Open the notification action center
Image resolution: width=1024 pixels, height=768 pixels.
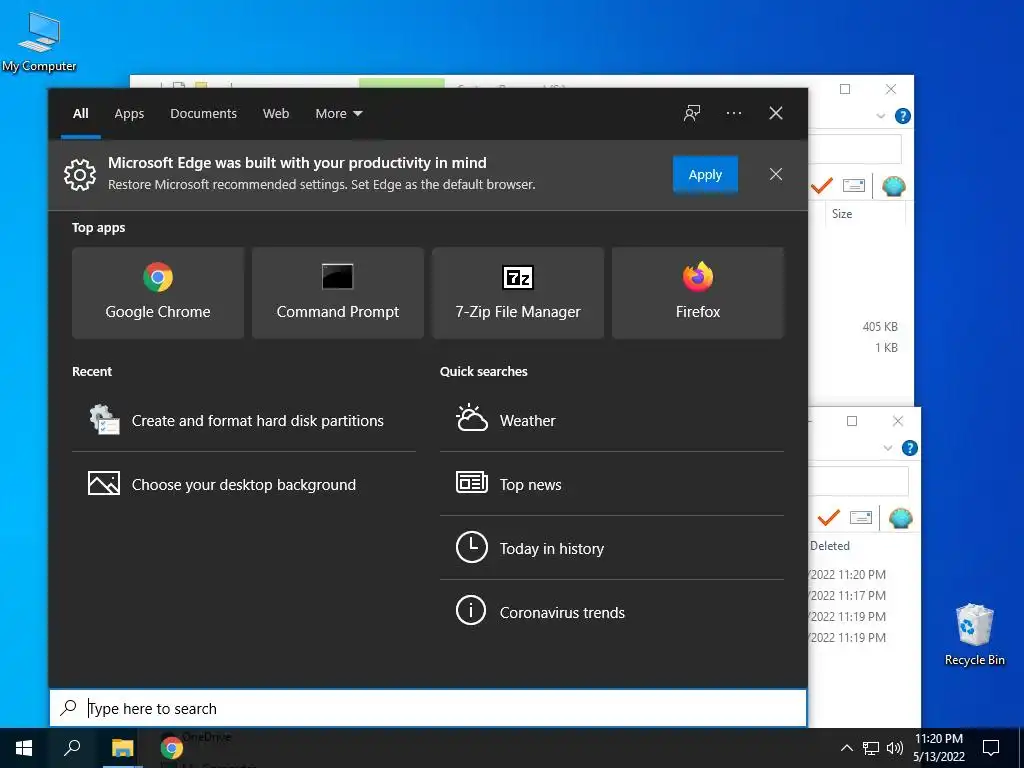[x=991, y=748]
